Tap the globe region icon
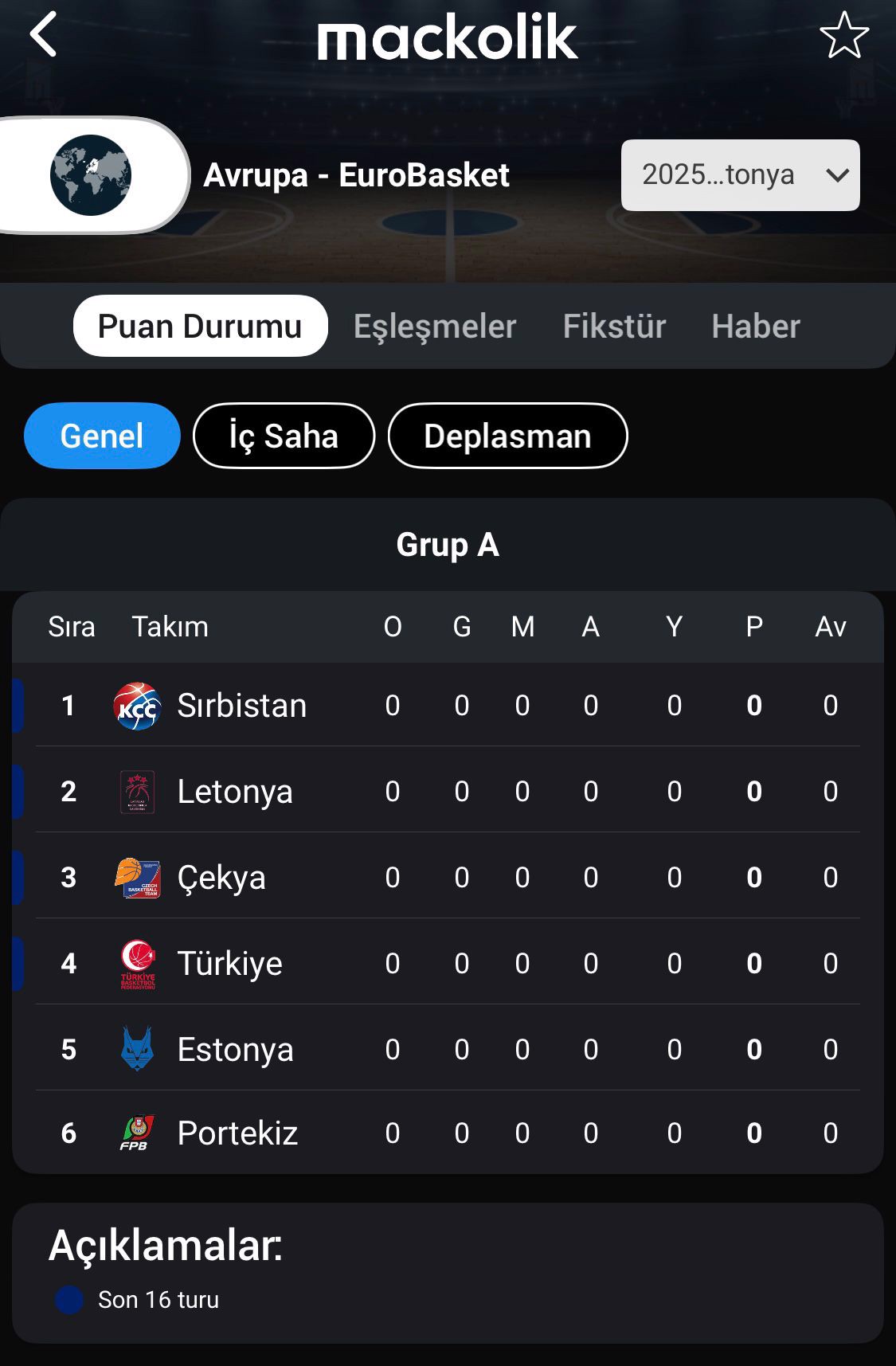 point(90,175)
